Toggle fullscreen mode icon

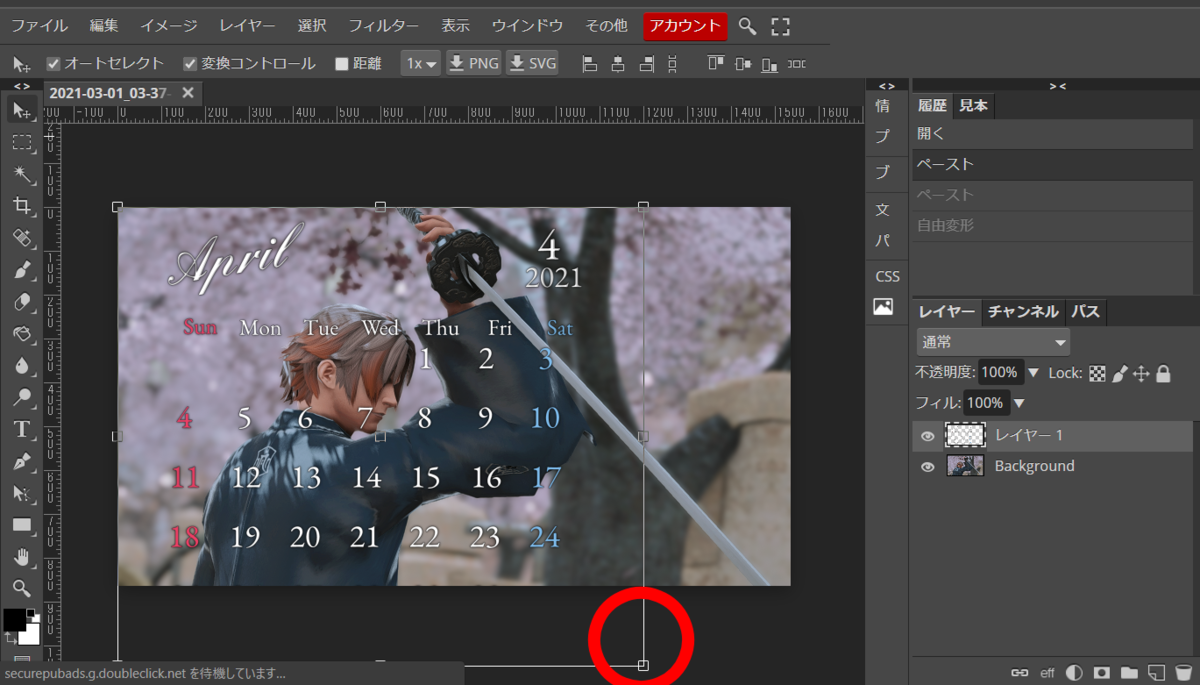pyautogui.click(x=780, y=26)
